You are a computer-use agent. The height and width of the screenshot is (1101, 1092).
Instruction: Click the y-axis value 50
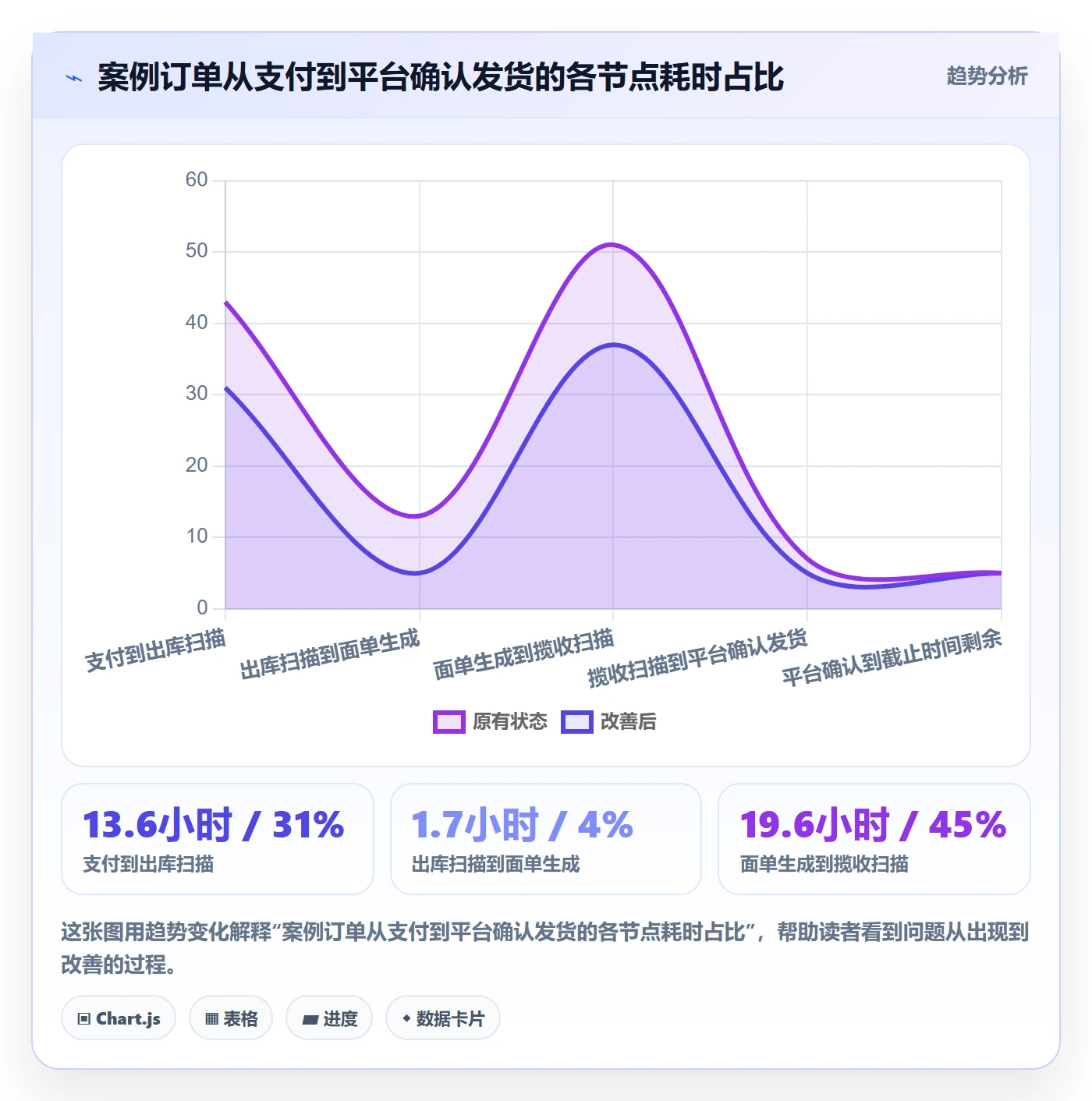(x=197, y=251)
